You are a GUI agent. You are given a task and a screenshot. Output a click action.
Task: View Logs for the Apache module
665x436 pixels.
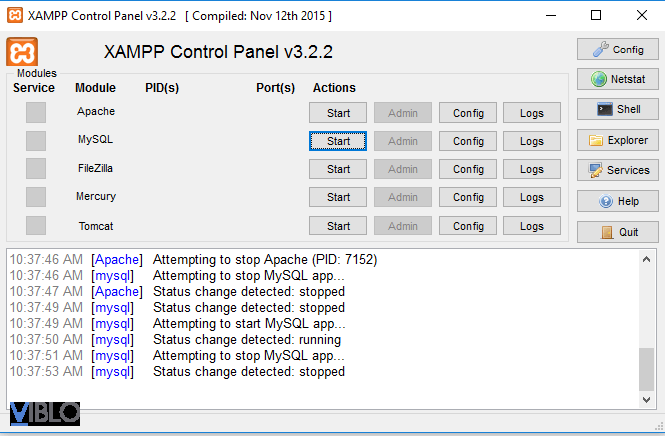(532, 113)
